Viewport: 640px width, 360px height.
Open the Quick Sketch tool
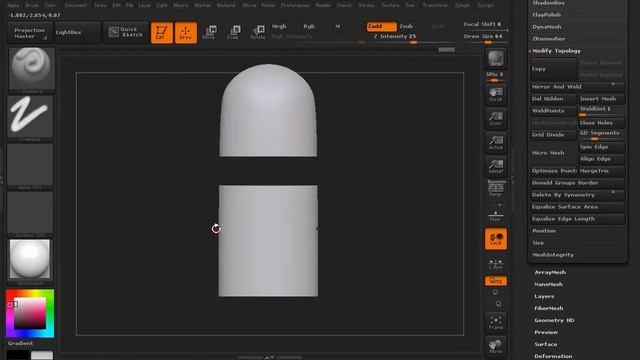(126, 32)
